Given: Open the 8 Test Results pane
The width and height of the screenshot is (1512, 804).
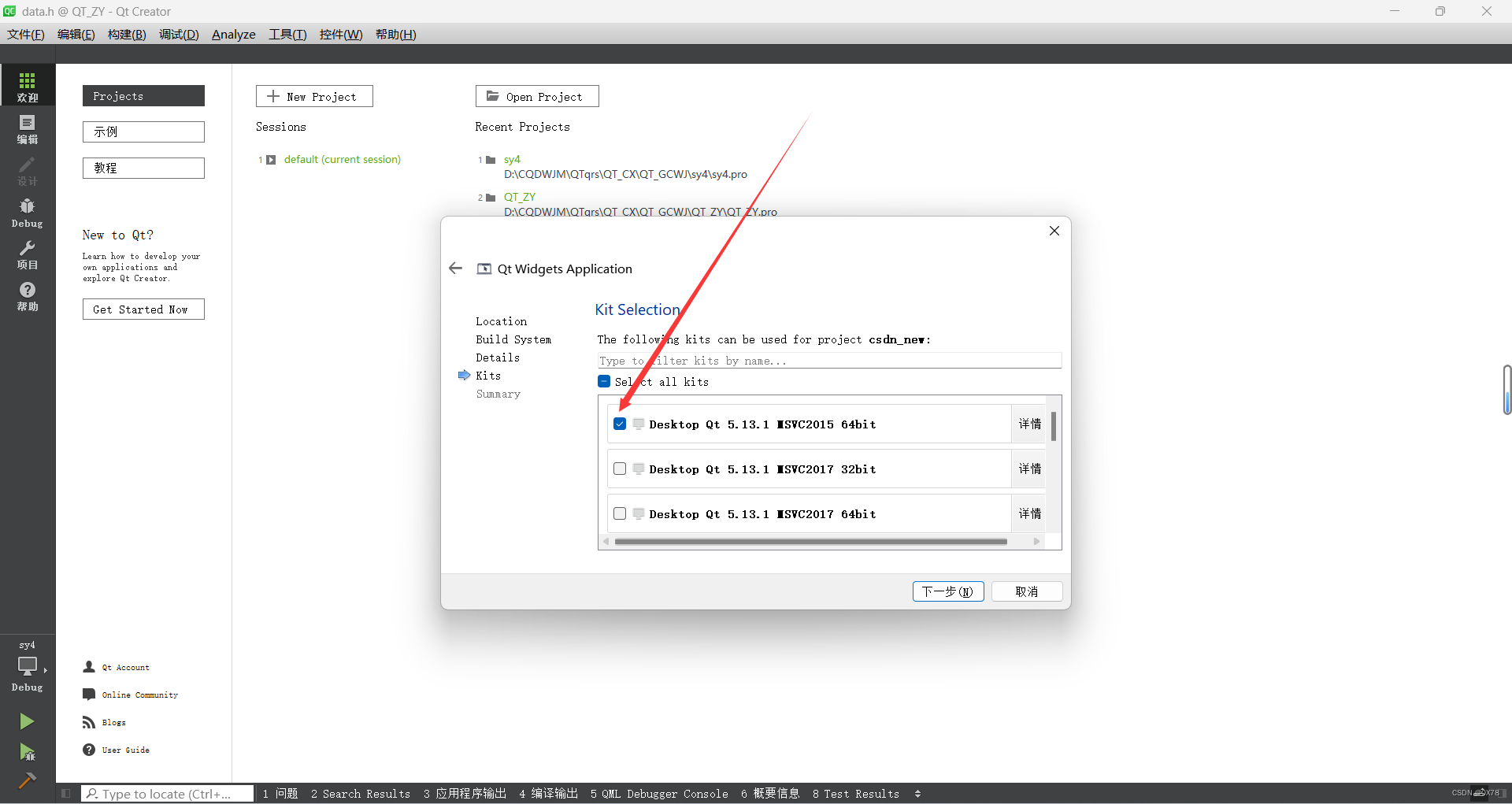Looking at the screenshot, I should (856, 794).
